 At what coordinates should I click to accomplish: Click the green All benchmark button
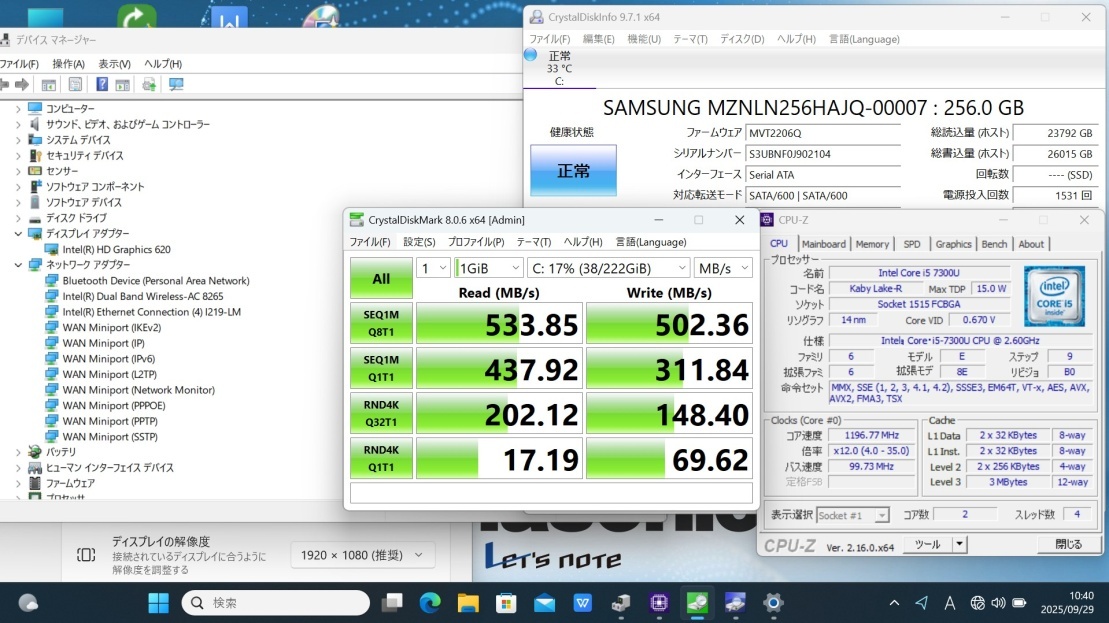tap(381, 279)
